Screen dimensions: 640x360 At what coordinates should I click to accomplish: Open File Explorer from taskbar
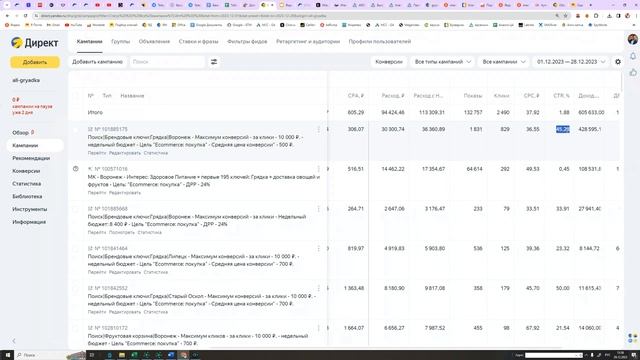click(x=122, y=355)
